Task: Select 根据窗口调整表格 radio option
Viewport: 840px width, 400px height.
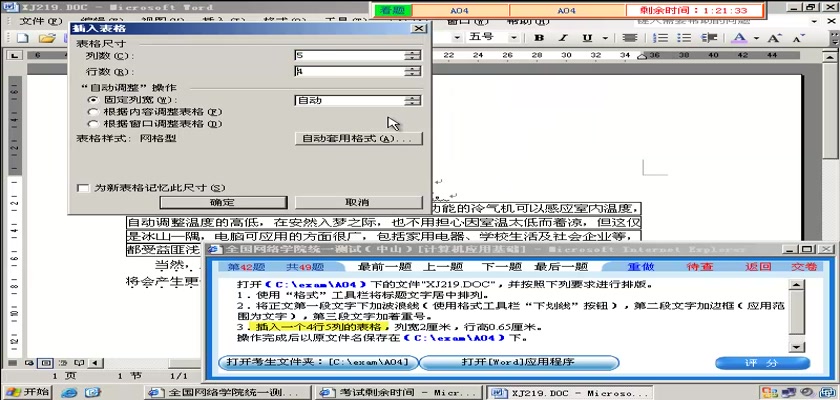Action: (93, 124)
